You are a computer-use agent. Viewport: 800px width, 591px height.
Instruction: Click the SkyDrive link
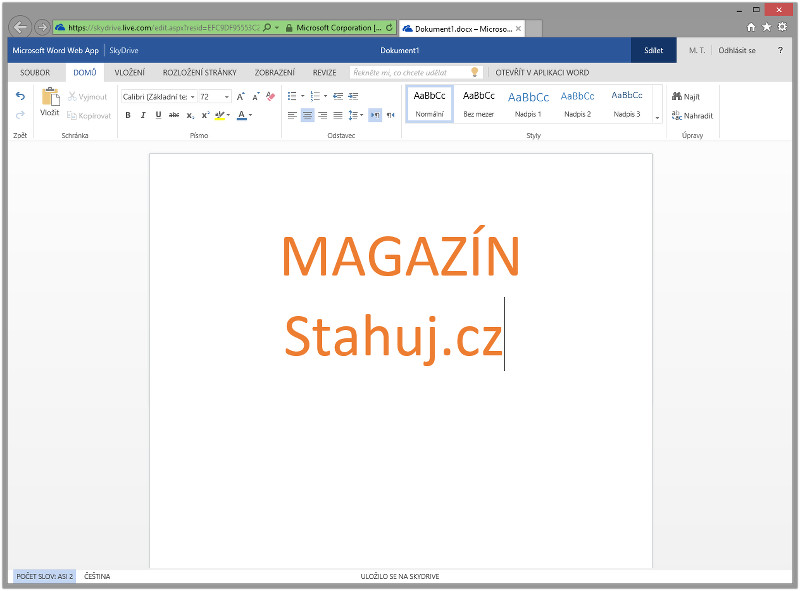coord(123,50)
